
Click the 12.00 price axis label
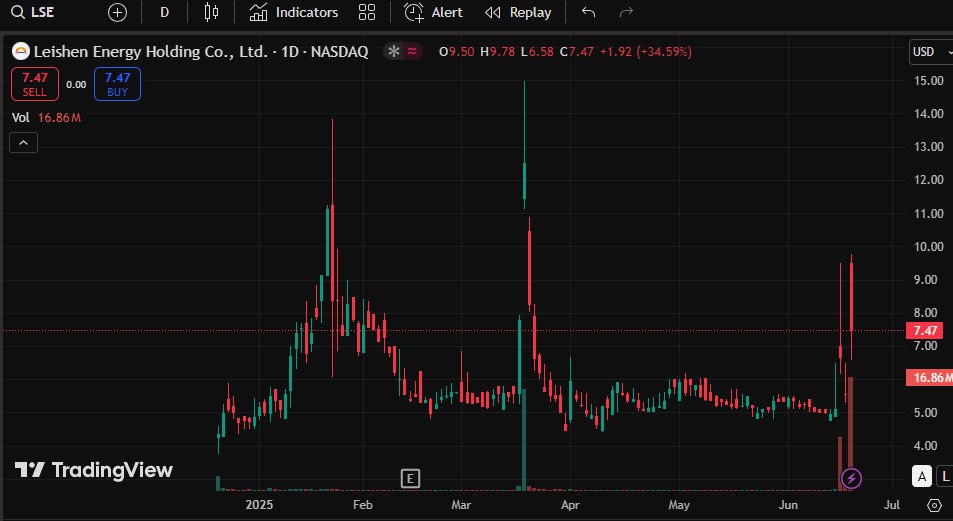click(x=929, y=180)
